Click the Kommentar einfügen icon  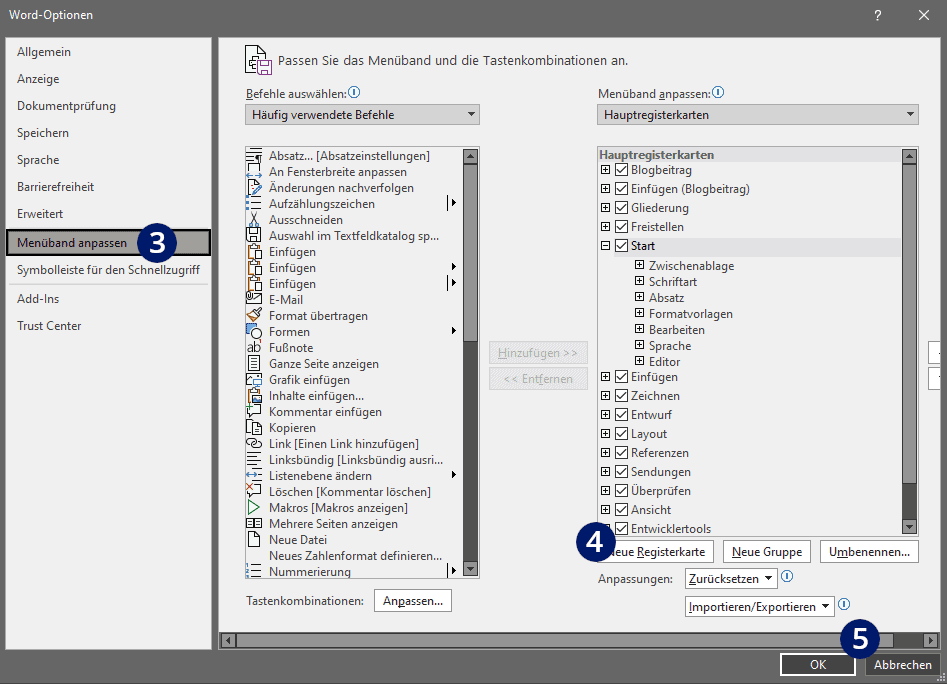click(254, 412)
